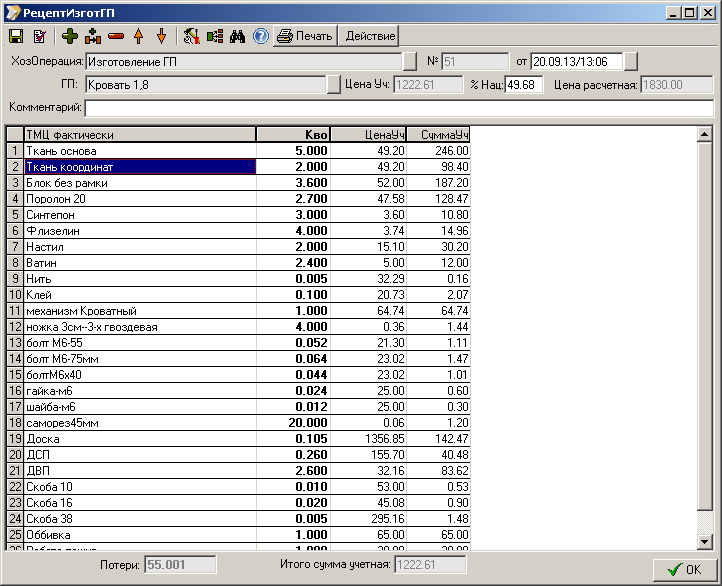The image size is (722, 586).
Task: Select the row Настил
Action: (238, 247)
